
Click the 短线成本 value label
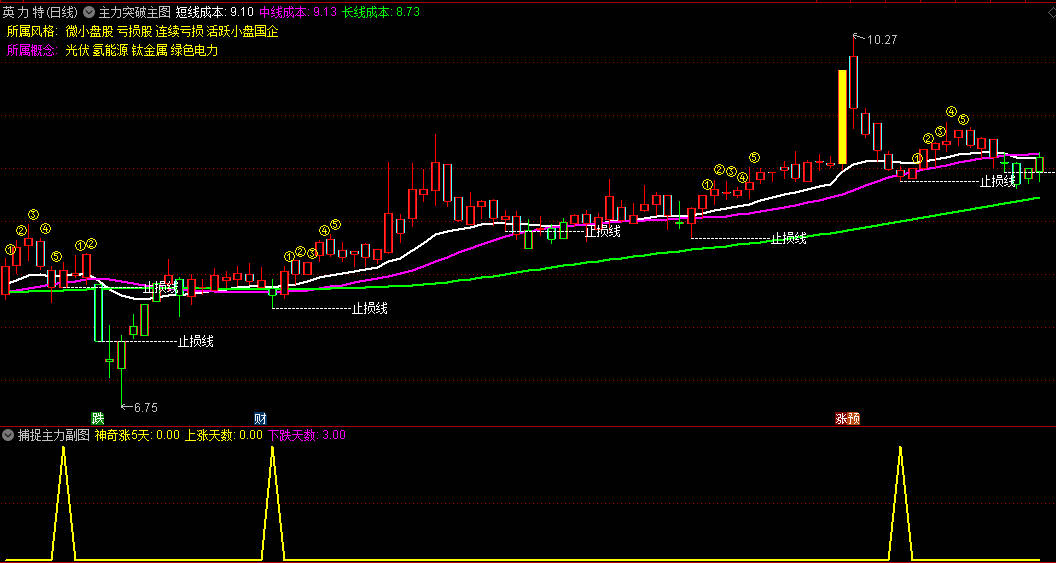point(213,13)
